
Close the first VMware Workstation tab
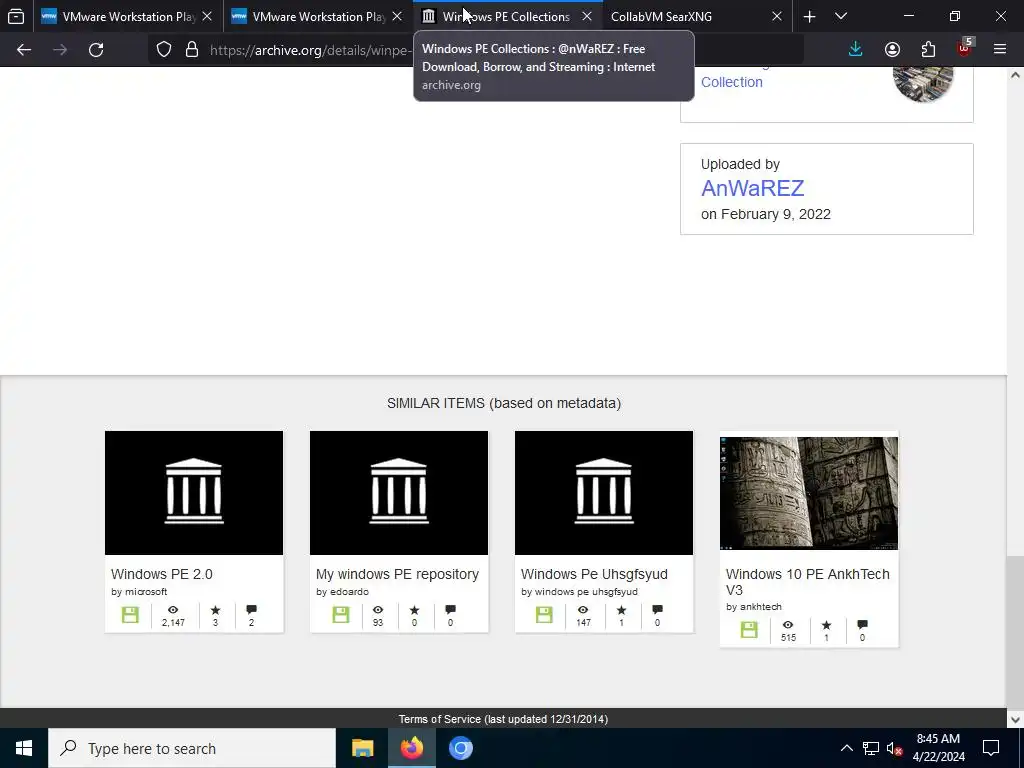(x=207, y=16)
